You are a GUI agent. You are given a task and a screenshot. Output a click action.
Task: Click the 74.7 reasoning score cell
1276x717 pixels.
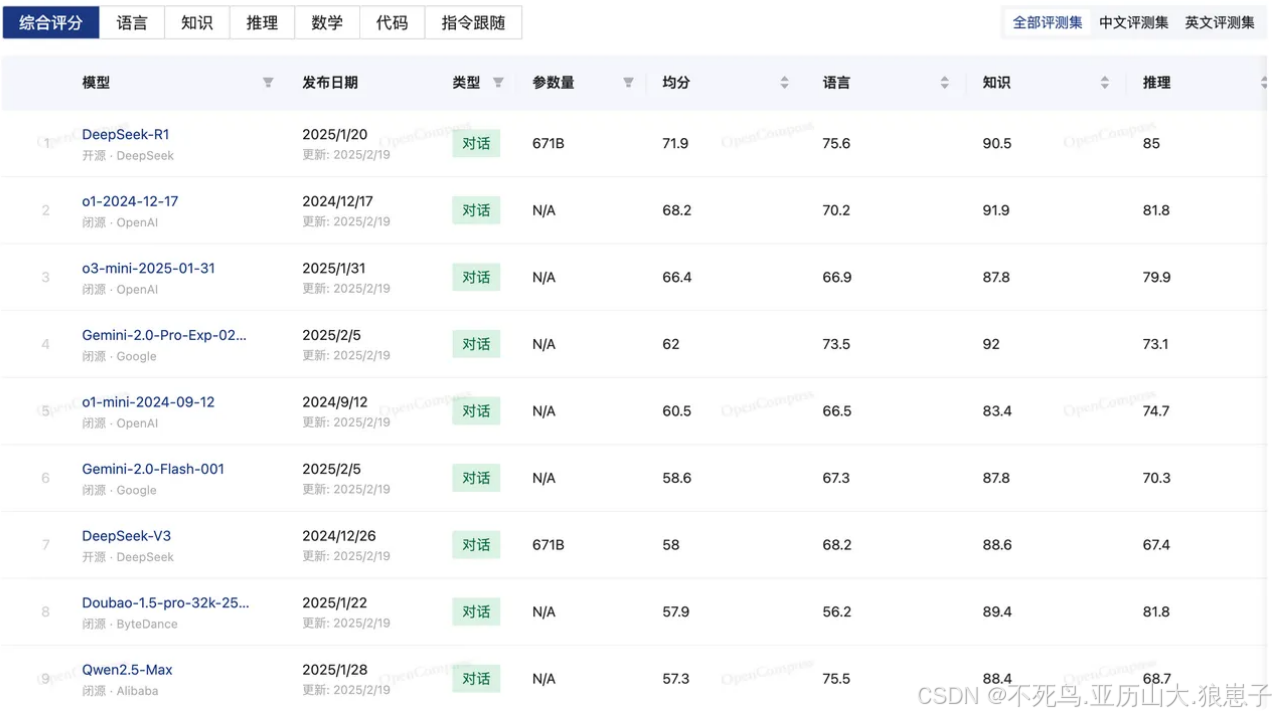[x=1156, y=411]
